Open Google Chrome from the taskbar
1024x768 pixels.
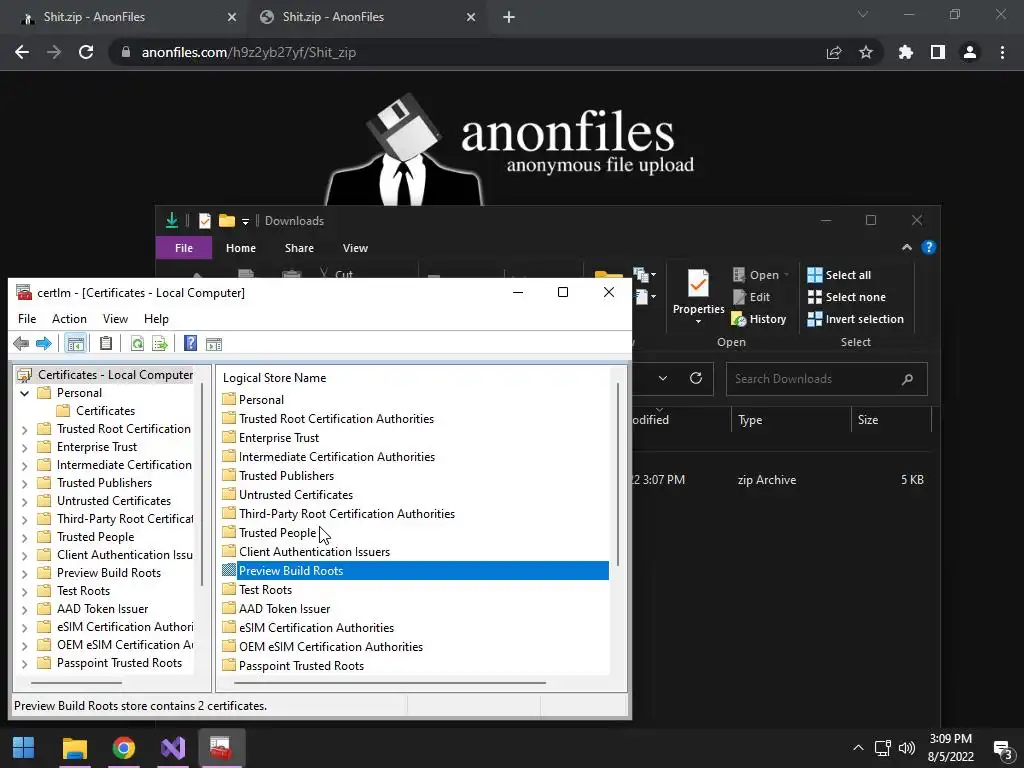click(123, 748)
